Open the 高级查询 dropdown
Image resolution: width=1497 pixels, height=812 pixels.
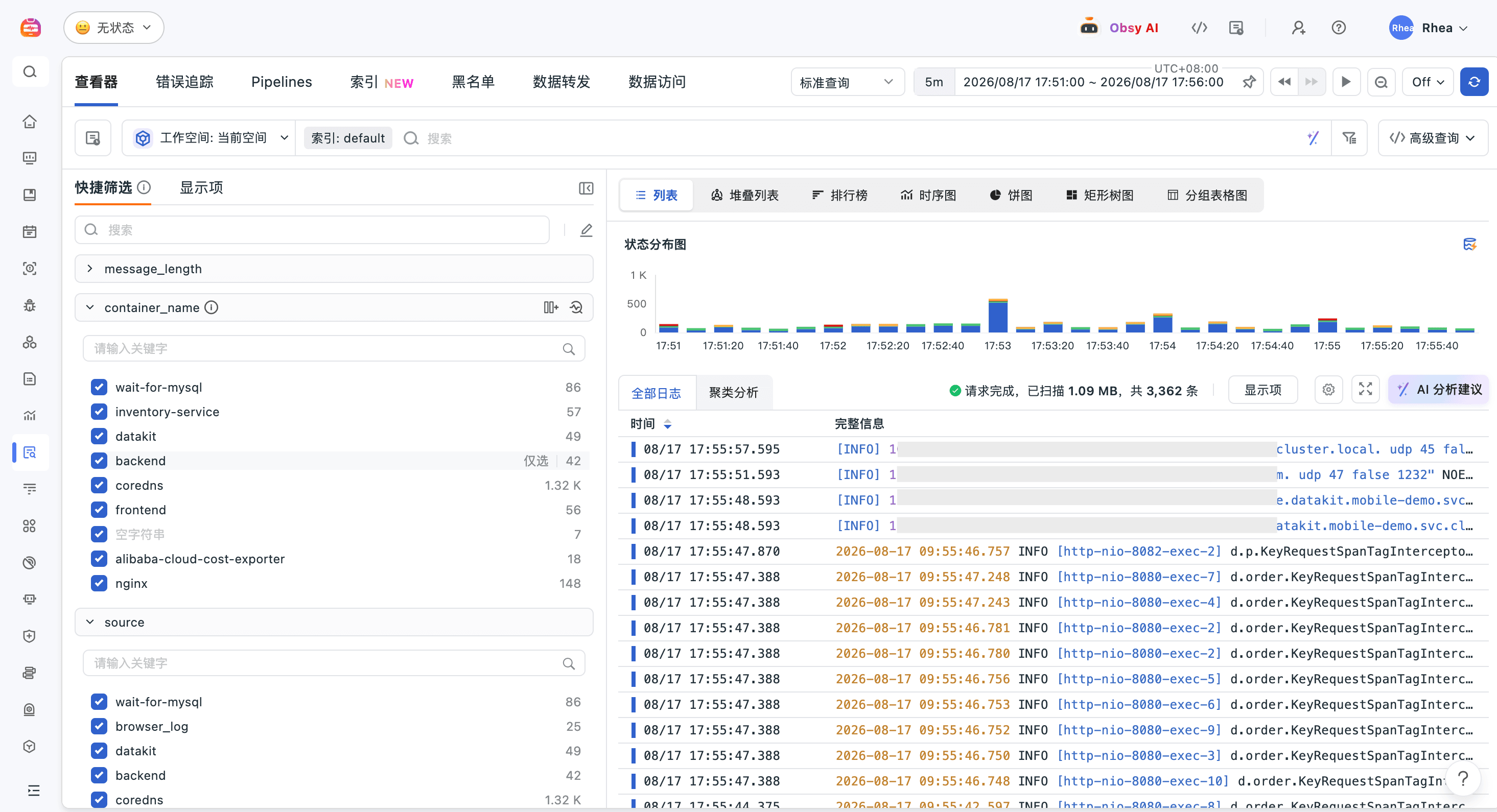[1432, 138]
